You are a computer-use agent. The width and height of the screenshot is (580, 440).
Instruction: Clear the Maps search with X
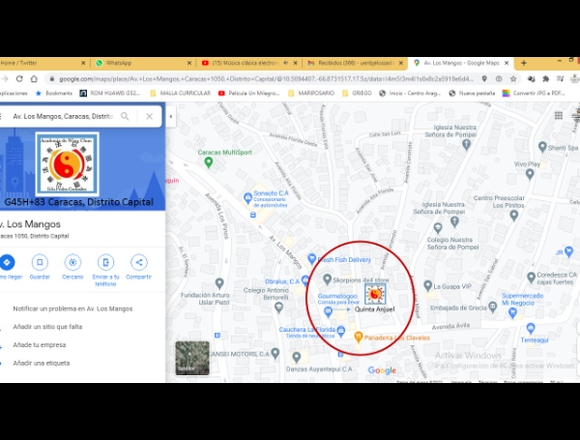149,116
